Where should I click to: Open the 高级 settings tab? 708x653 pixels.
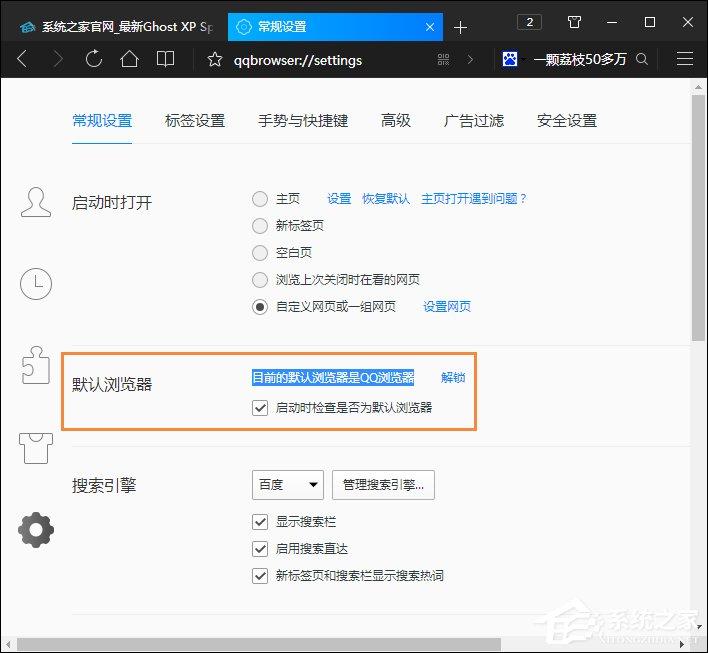point(396,121)
